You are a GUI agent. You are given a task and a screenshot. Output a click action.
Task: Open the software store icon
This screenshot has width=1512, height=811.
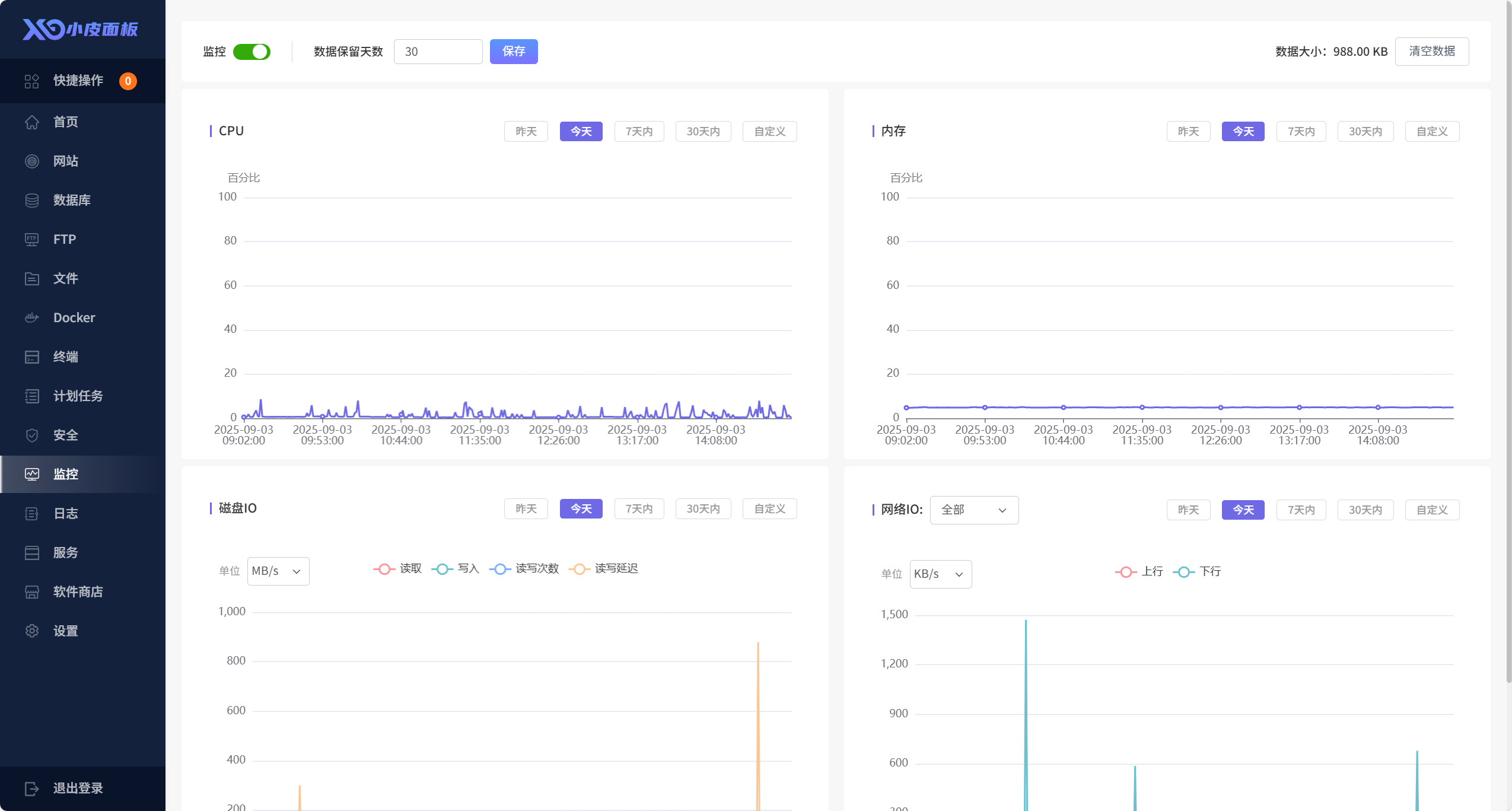[32, 591]
